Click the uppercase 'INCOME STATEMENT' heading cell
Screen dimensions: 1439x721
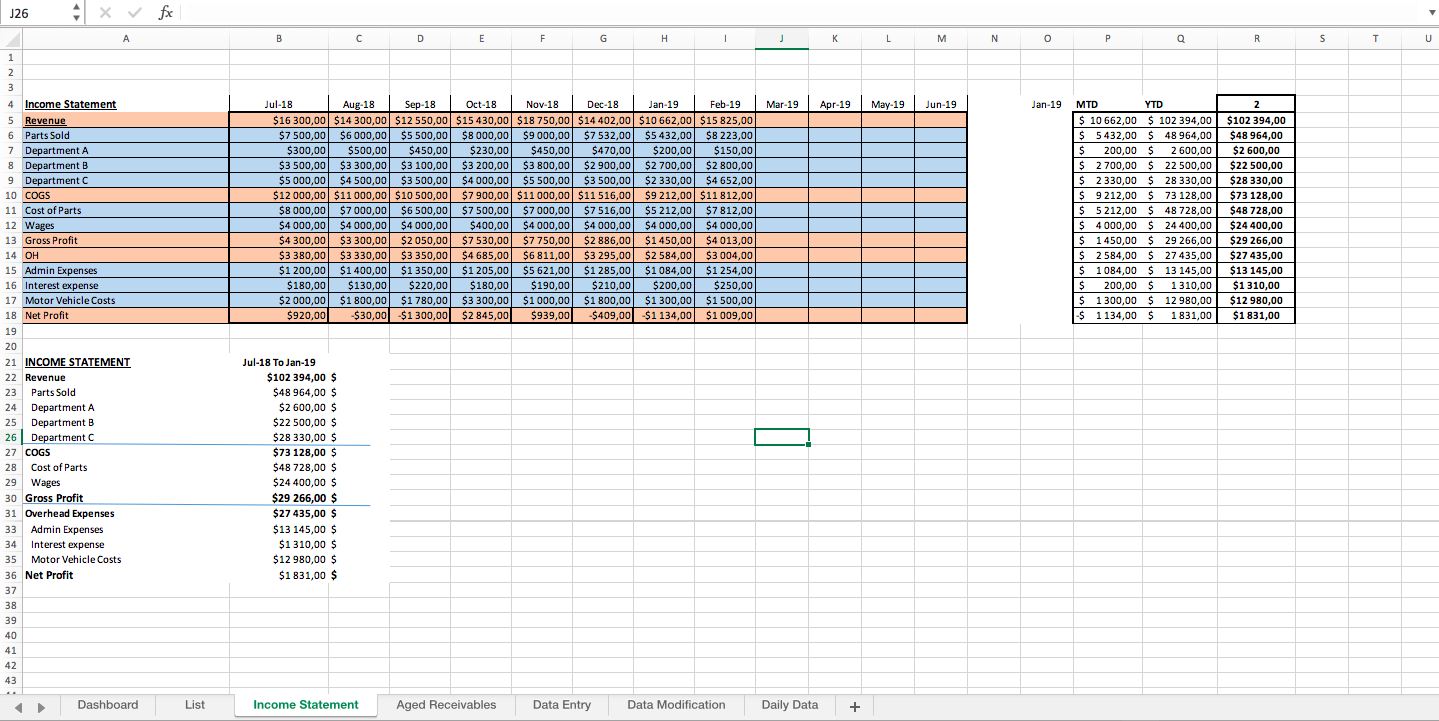click(126, 362)
